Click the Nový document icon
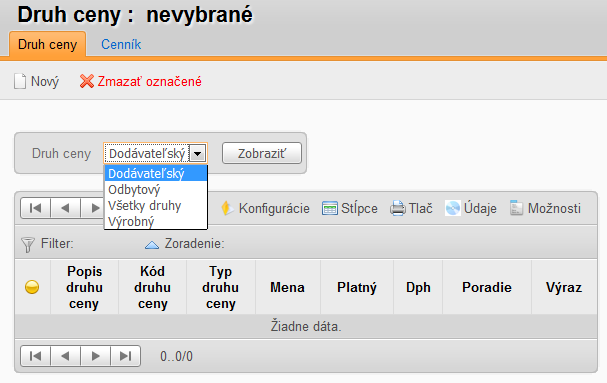This screenshot has width=607, height=383. (x=20, y=81)
